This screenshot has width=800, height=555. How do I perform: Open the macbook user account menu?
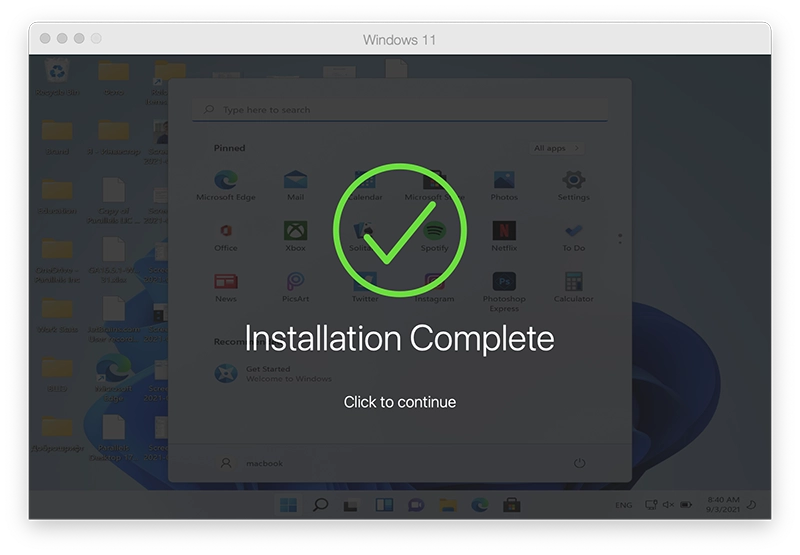click(252, 463)
